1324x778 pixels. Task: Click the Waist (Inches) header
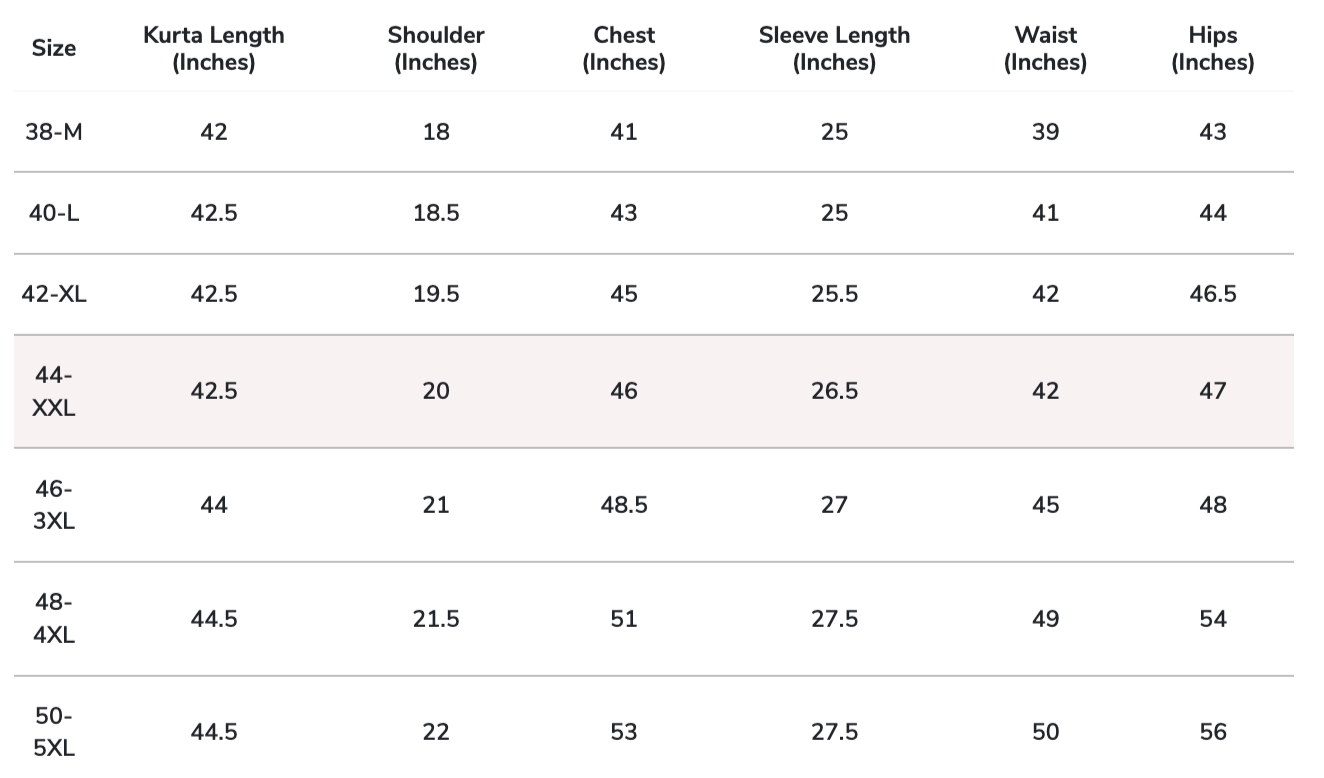pyautogui.click(x=1045, y=48)
